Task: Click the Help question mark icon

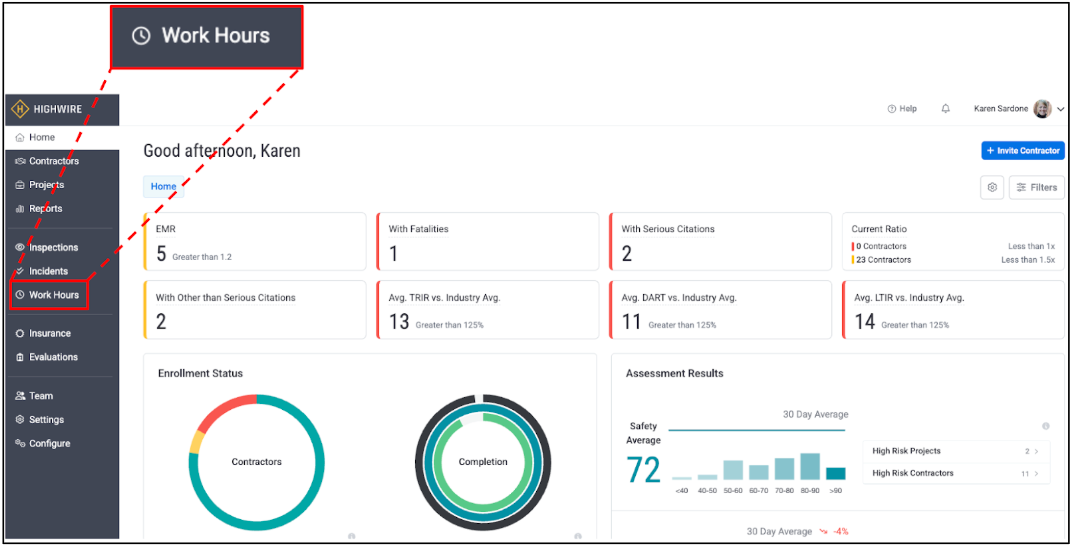Action: (x=892, y=109)
